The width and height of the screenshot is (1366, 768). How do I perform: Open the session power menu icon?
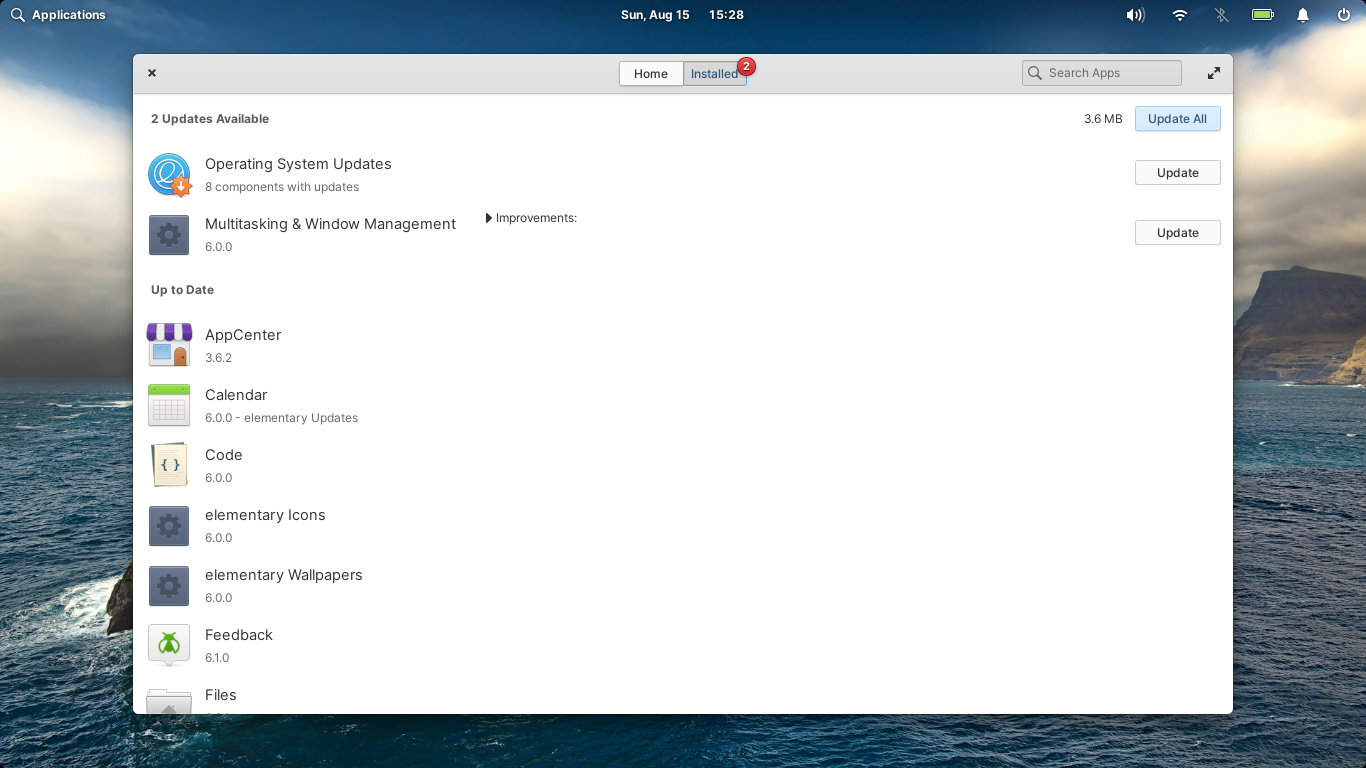(x=1344, y=15)
